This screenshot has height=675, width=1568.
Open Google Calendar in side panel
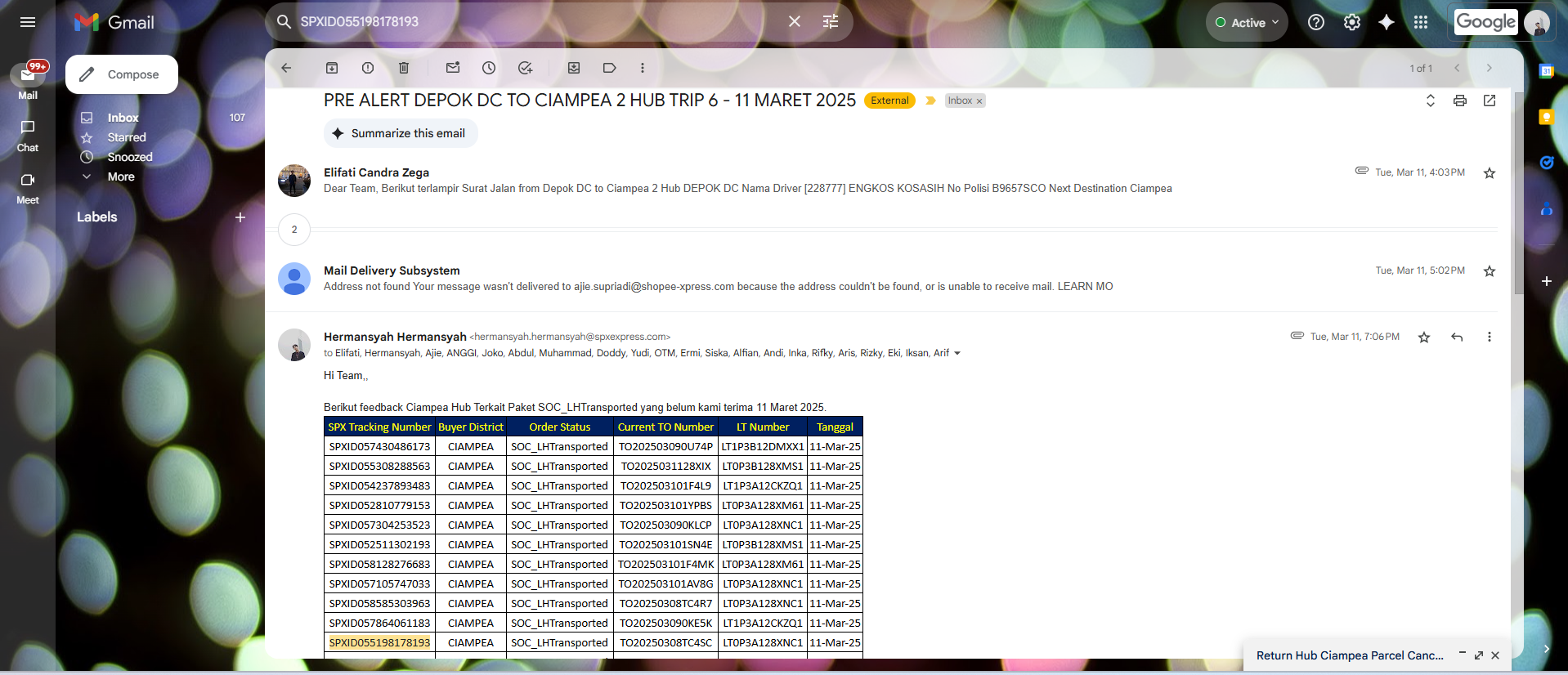1547,71
